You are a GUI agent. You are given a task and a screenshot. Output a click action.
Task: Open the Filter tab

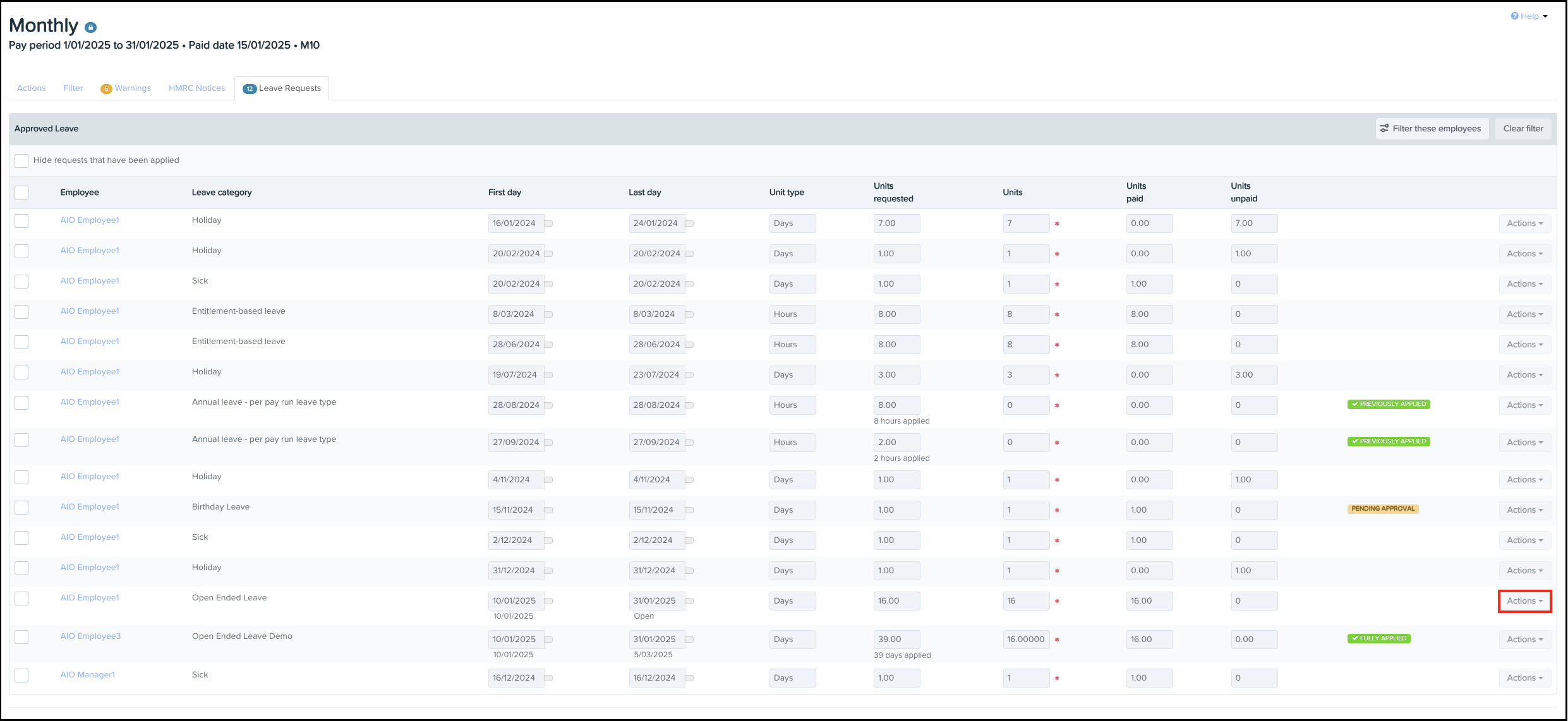coord(73,88)
